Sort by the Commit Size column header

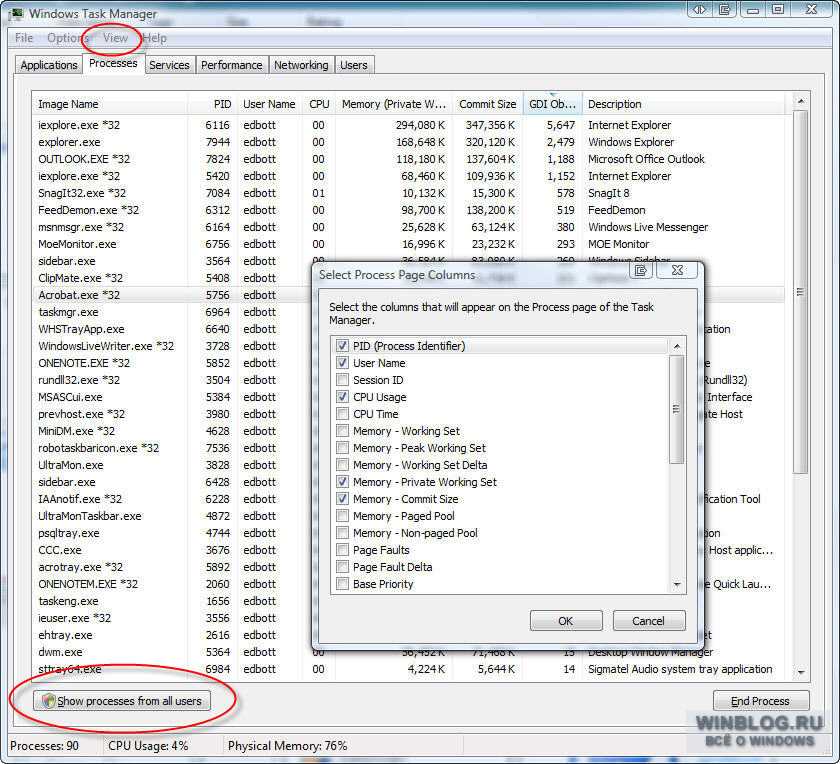point(488,104)
